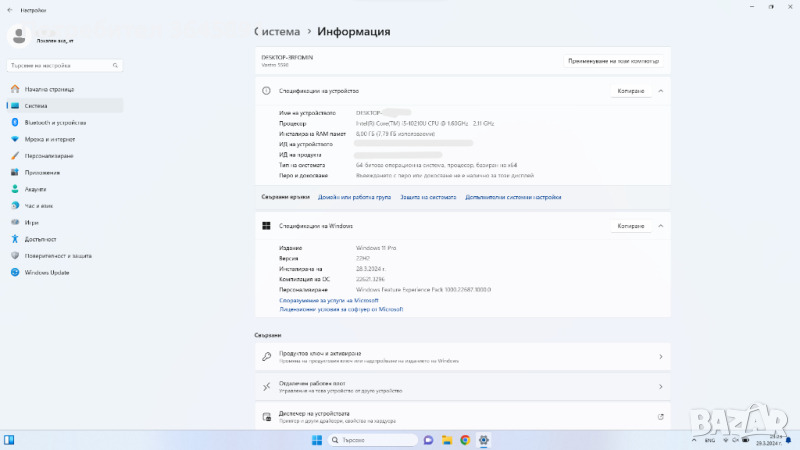Click the rename this computer button
Image resolution: width=800 pixels, height=450 pixels.
point(614,61)
